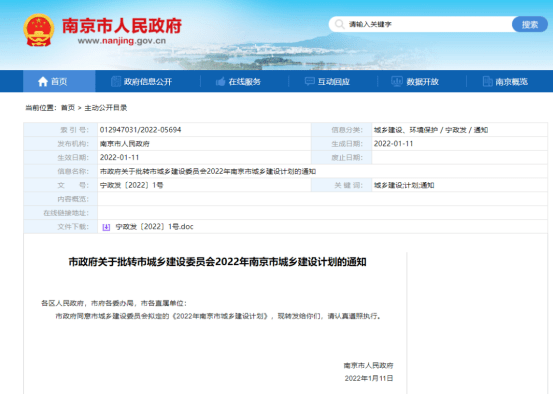Click the 索引号 label cell
This screenshot has height=395, width=553.
[x=61, y=130]
